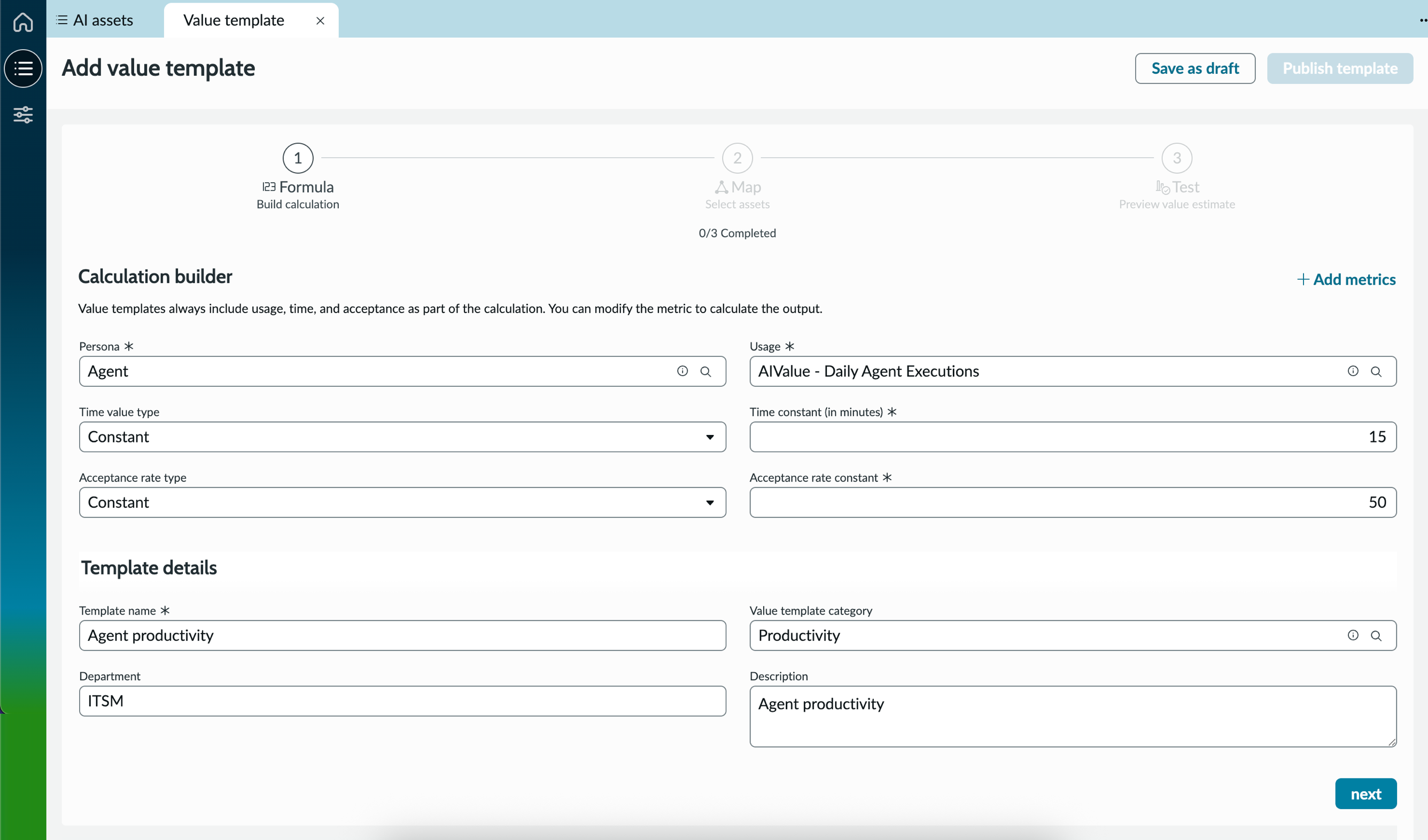Click the Formula step icon
This screenshot has width=1428, height=840.
pyautogui.click(x=269, y=187)
